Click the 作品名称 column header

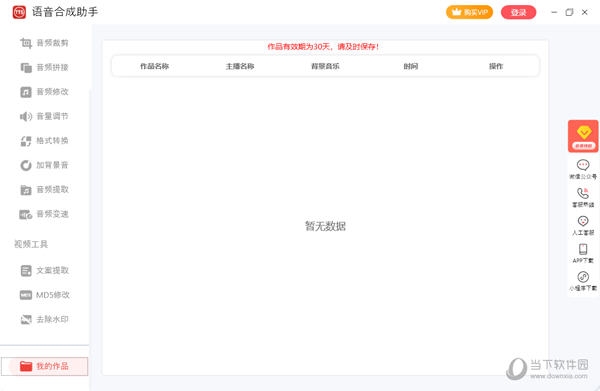(x=155, y=66)
